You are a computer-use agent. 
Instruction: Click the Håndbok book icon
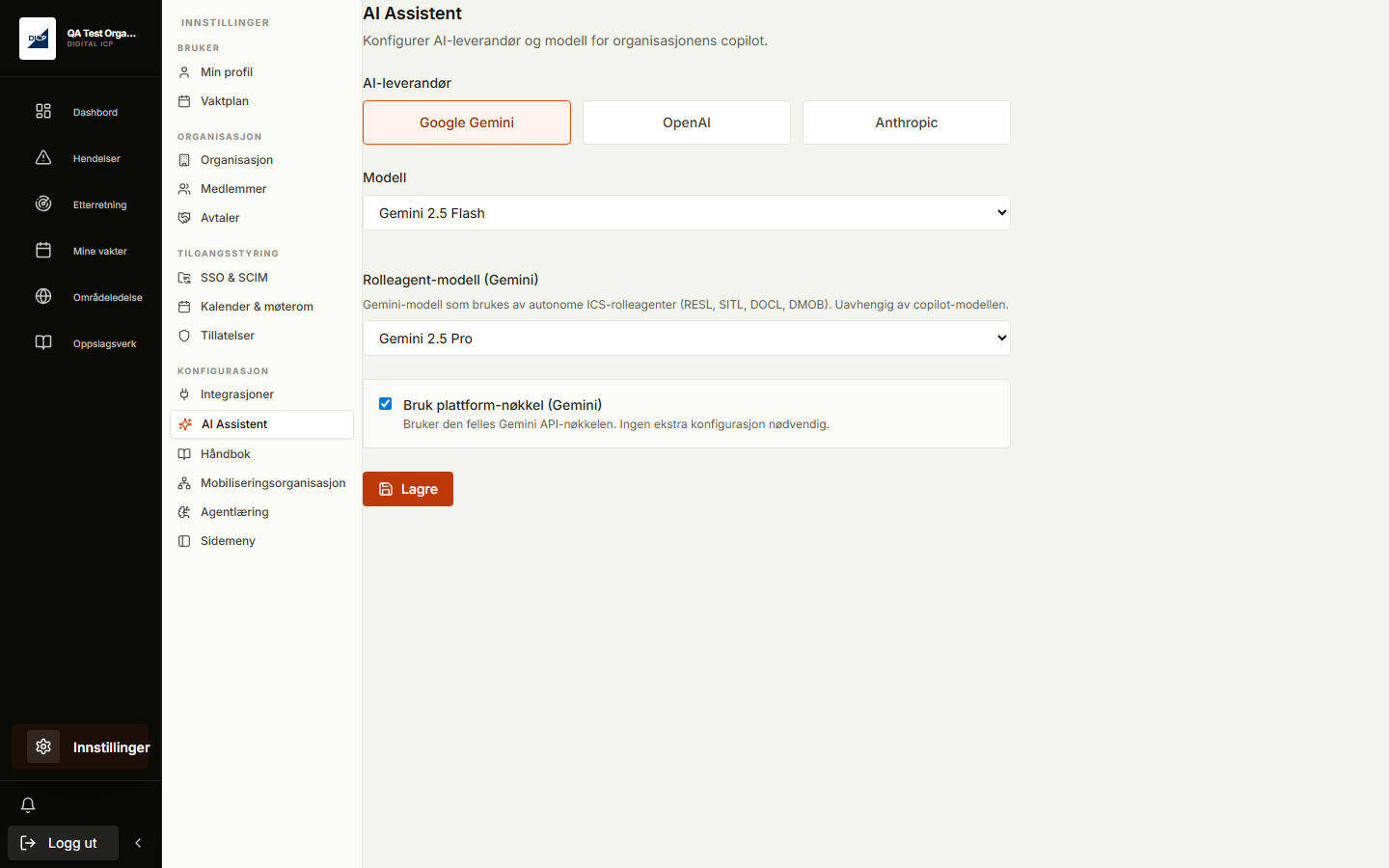184,454
